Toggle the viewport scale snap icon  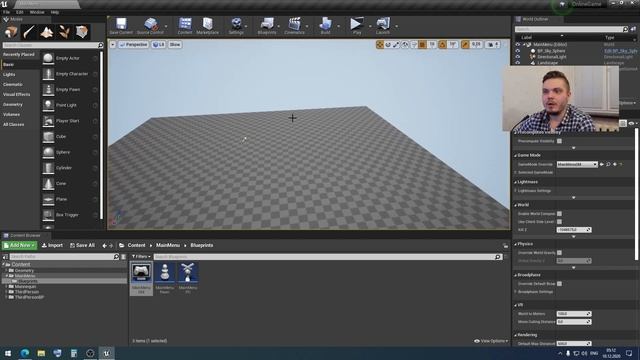click(x=465, y=44)
